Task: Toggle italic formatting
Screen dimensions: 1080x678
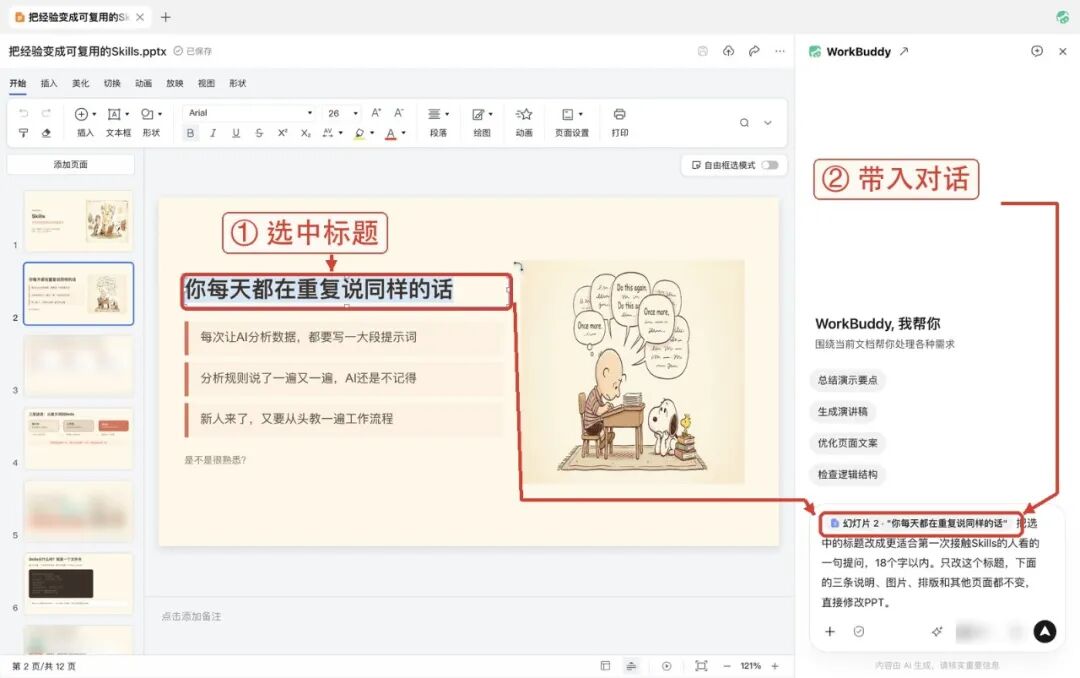Action: coord(213,133)
